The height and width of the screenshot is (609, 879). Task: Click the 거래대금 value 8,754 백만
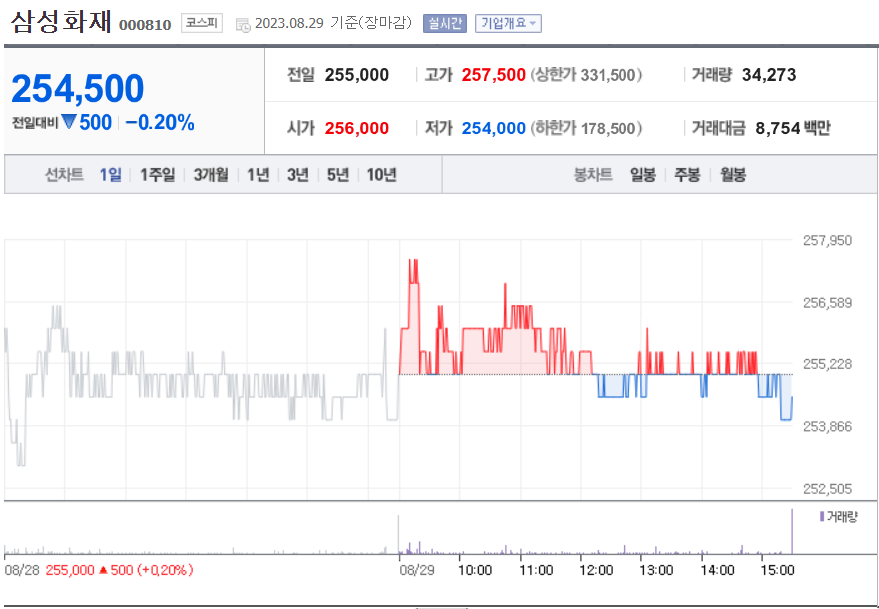tap(793, 128)
